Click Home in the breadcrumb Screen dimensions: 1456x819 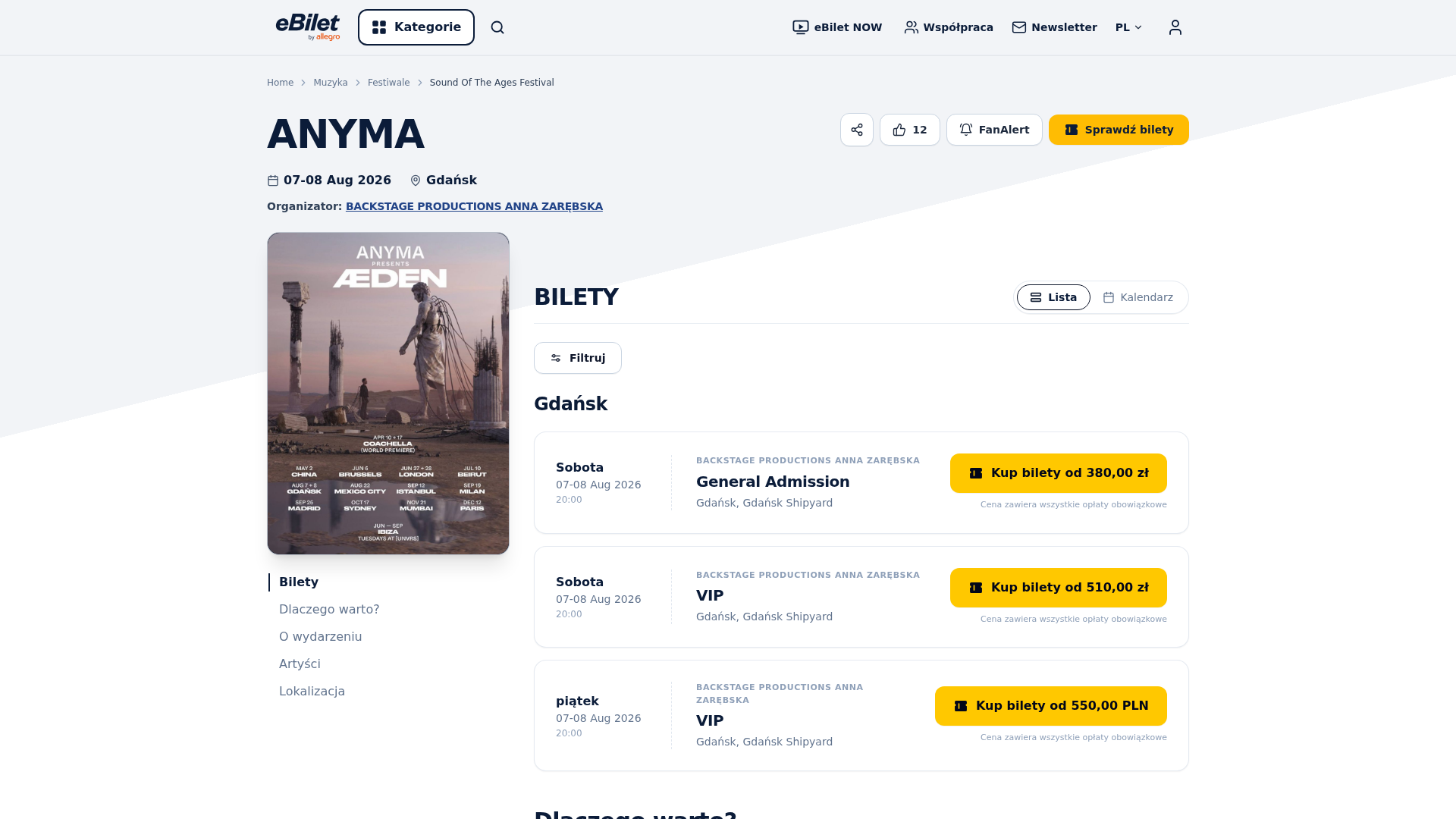[280, 83]
